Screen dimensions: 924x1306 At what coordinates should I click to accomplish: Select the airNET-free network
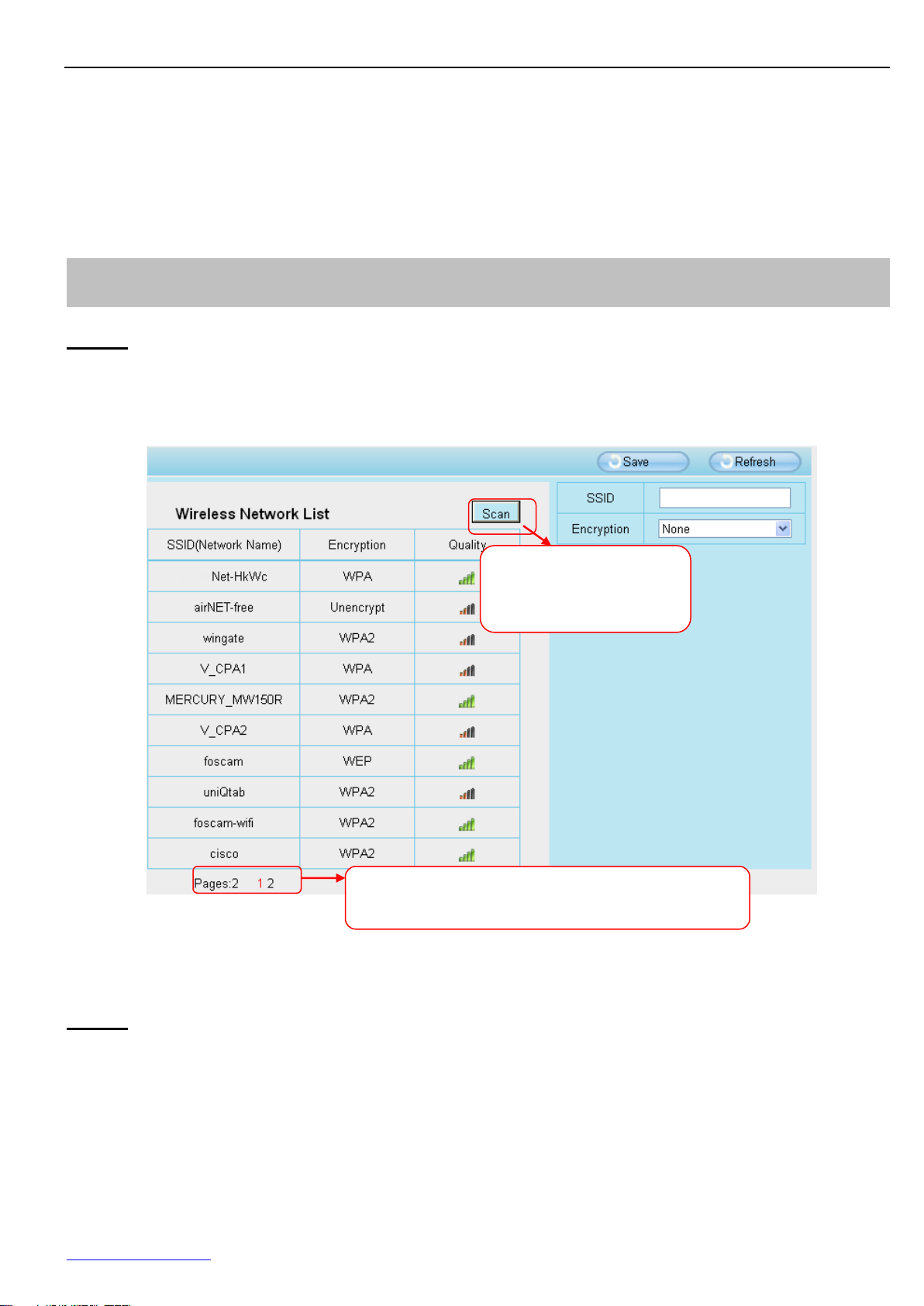(224, 608)
